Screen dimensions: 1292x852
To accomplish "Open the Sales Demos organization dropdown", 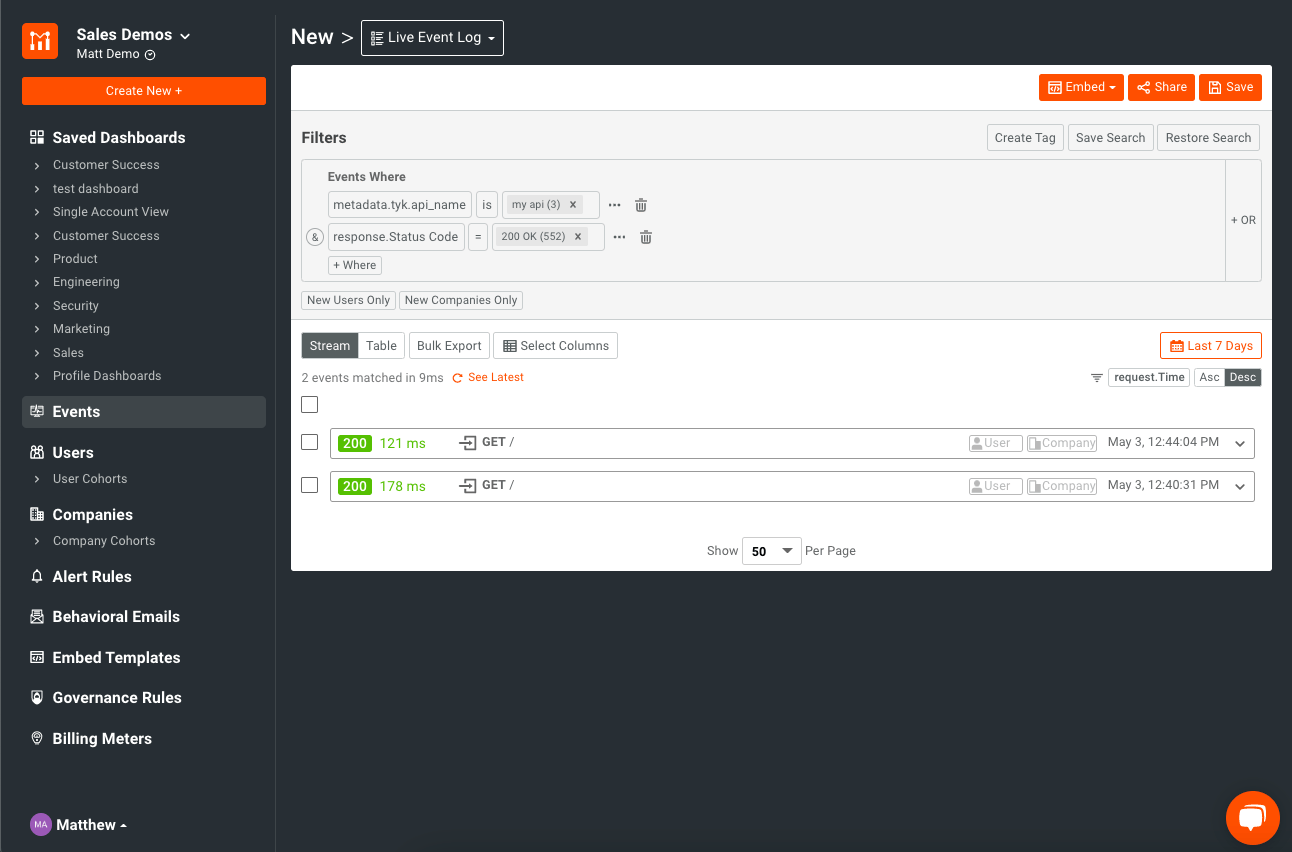I will [133, 35].
